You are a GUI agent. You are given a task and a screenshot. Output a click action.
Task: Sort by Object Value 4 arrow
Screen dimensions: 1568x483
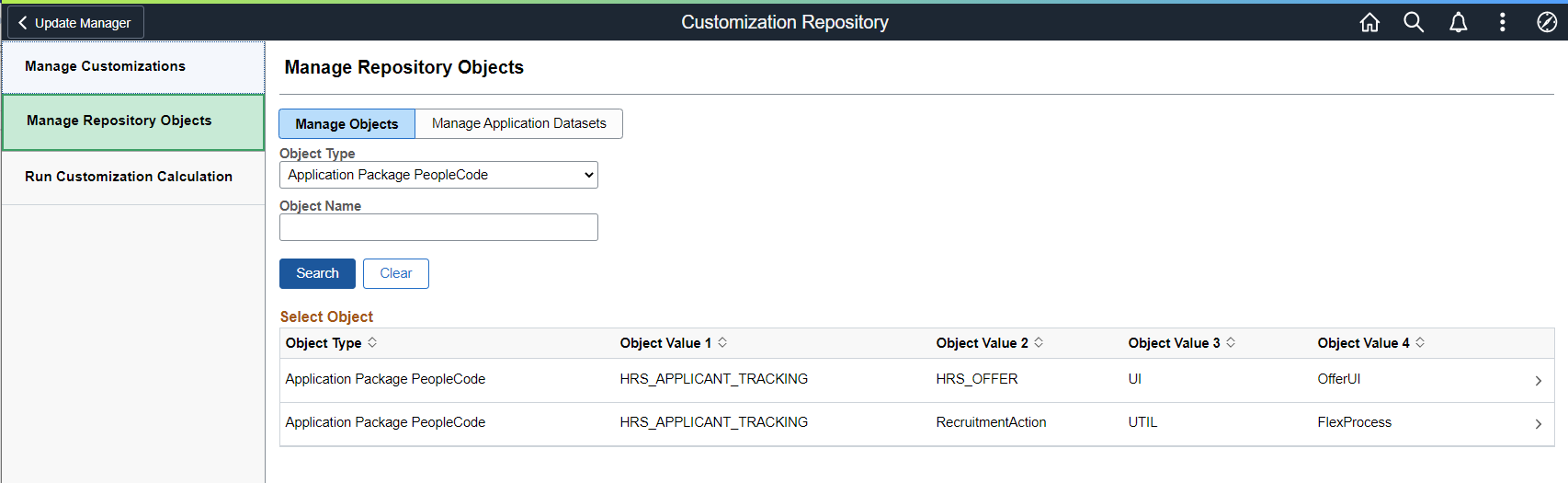pyautogui.click(x=1420, y=342)
